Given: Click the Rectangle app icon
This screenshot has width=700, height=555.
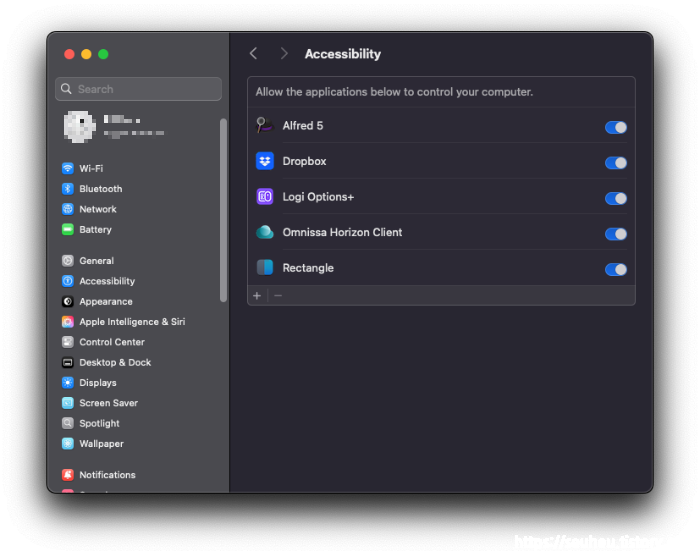Looking at the screenshot, I should 265,268.
